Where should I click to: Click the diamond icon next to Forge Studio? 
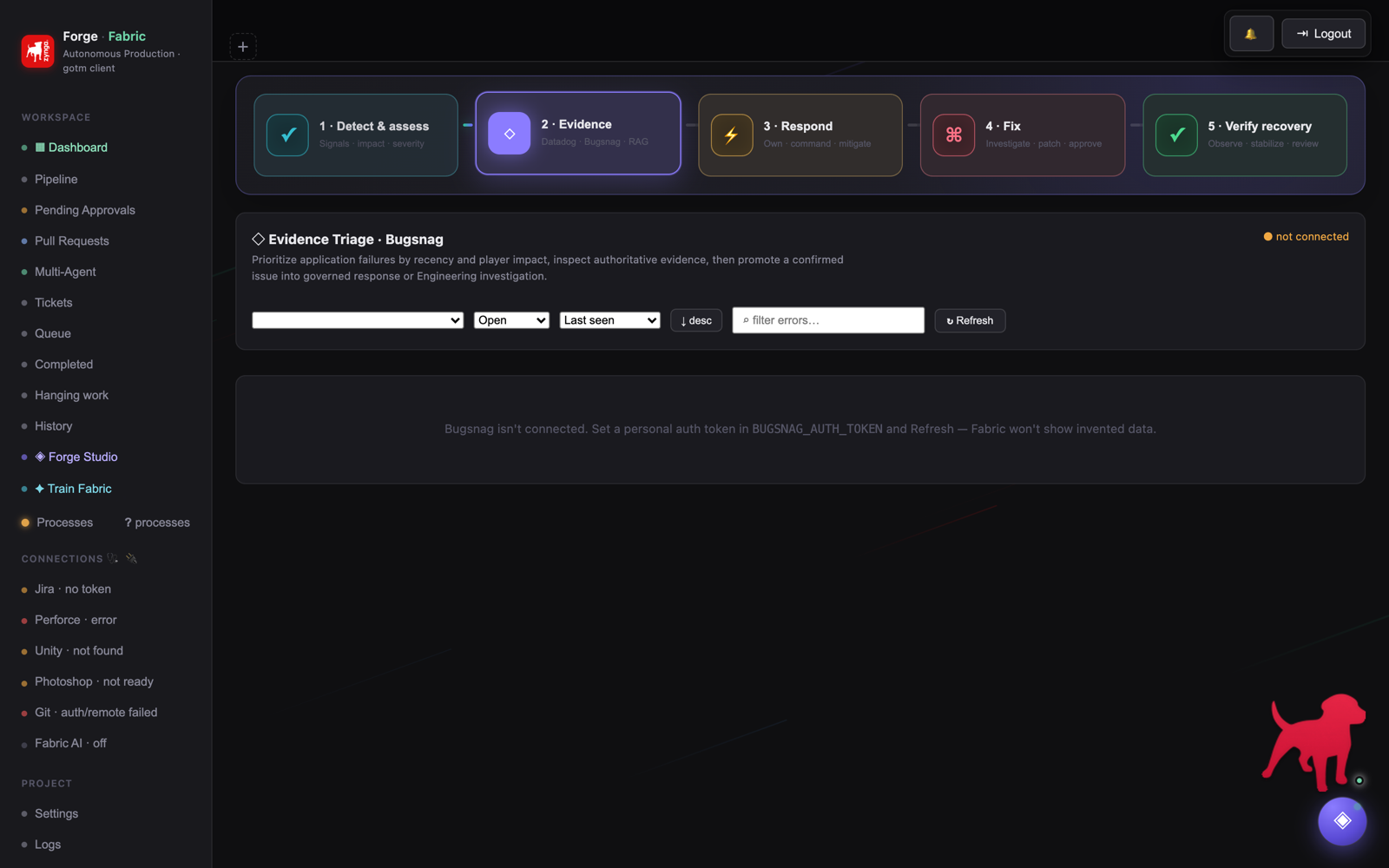click(40, 457)
